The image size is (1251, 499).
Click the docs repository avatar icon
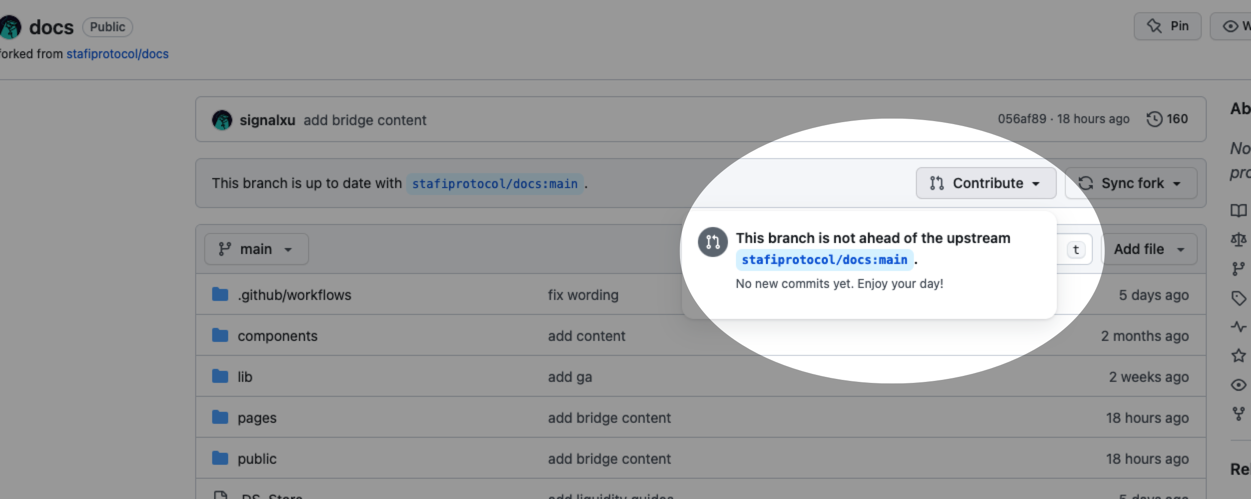[9, 27]
